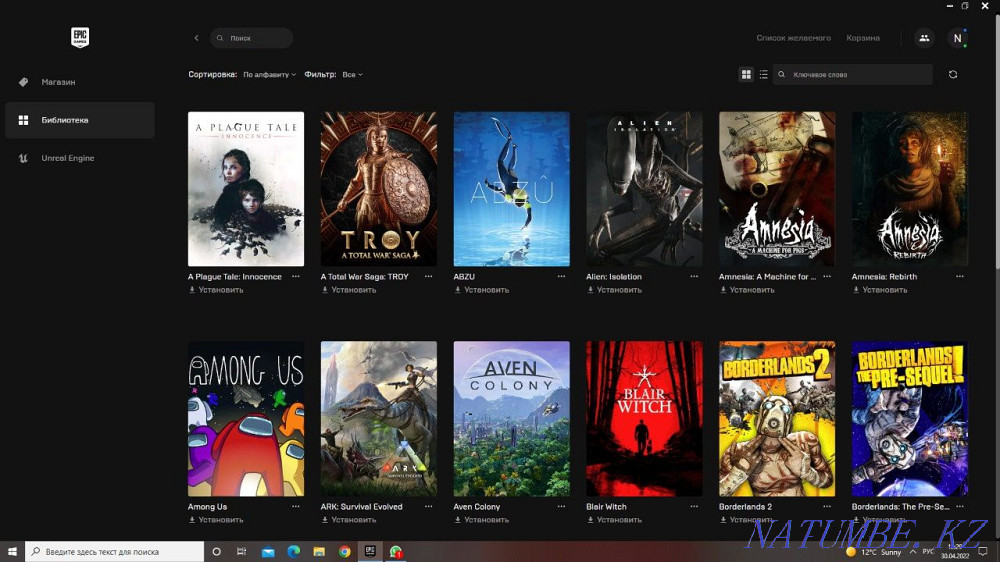Screen dimensions: 1000x562
Task: Go back with the arrow icon
Action: coord(196,38)
